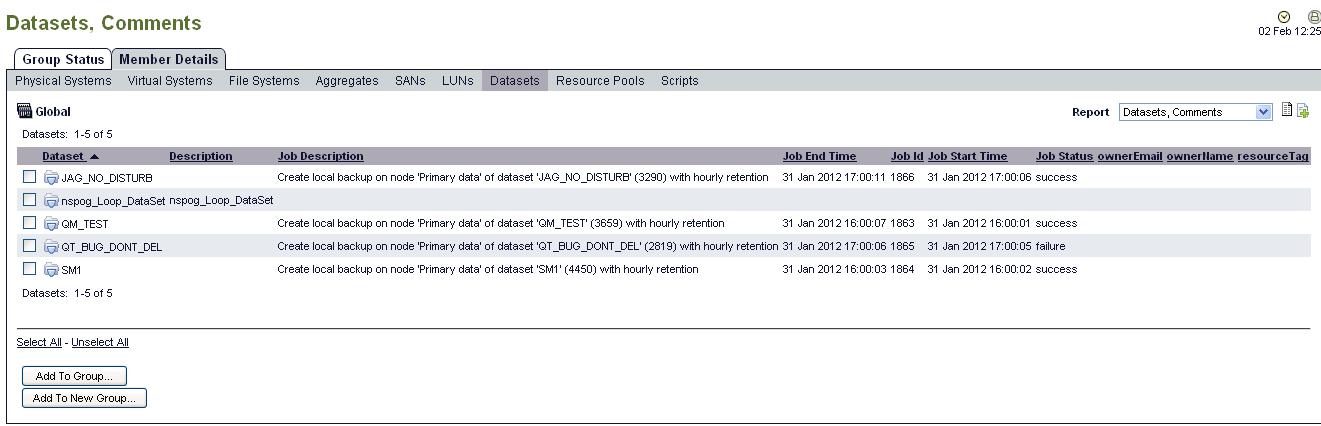The image size is (1321, 426).
Task: Check the nspog_Loop_DataSet row checkbox
Action: [29, 199]
